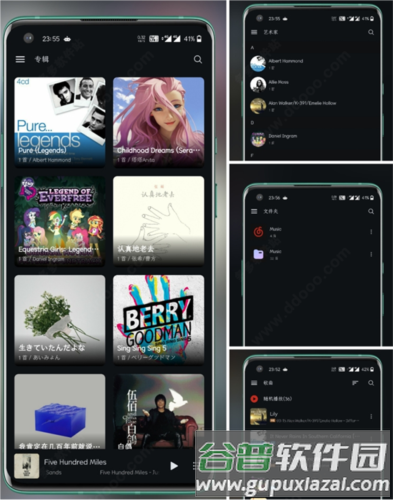The width and height of the screenshot is (393, 500).
Task: Tap search icon on albums screen
Action: tap(198, 59)
